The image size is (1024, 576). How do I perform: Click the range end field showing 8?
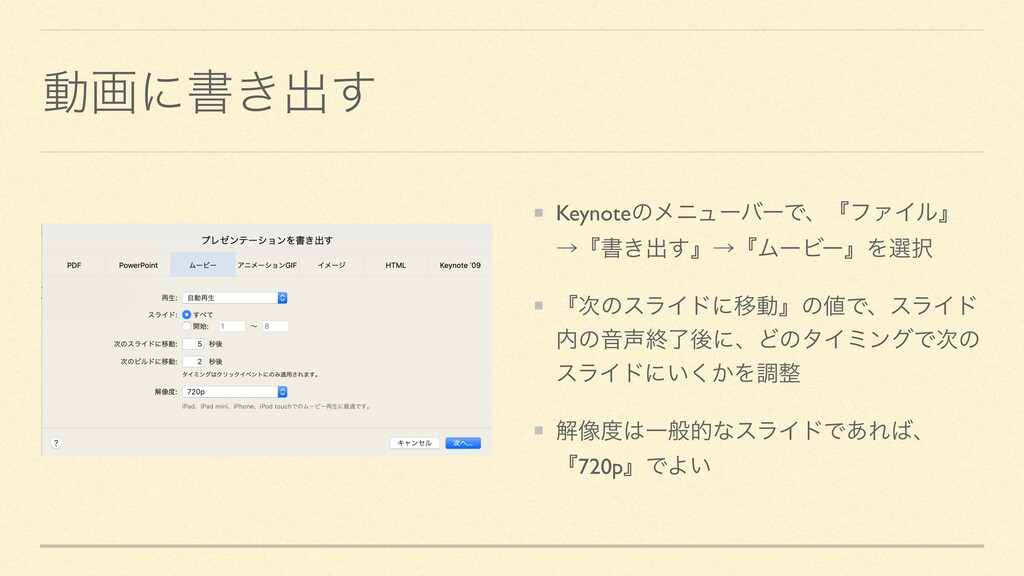276,326
